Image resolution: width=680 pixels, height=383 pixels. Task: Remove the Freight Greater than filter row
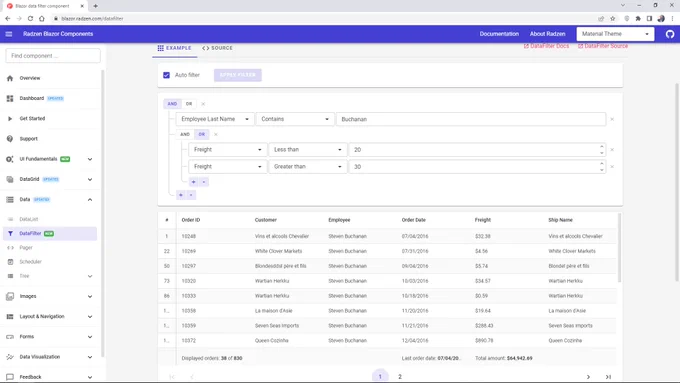coord(612,167)
